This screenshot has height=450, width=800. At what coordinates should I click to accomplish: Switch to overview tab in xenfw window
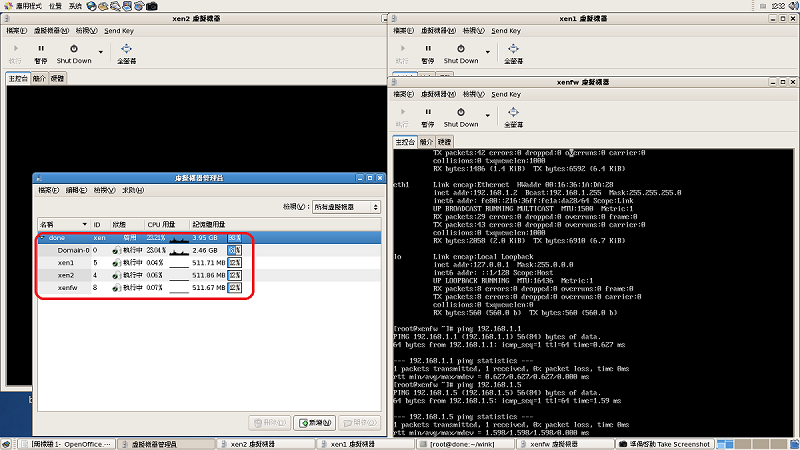pos(426,142)
